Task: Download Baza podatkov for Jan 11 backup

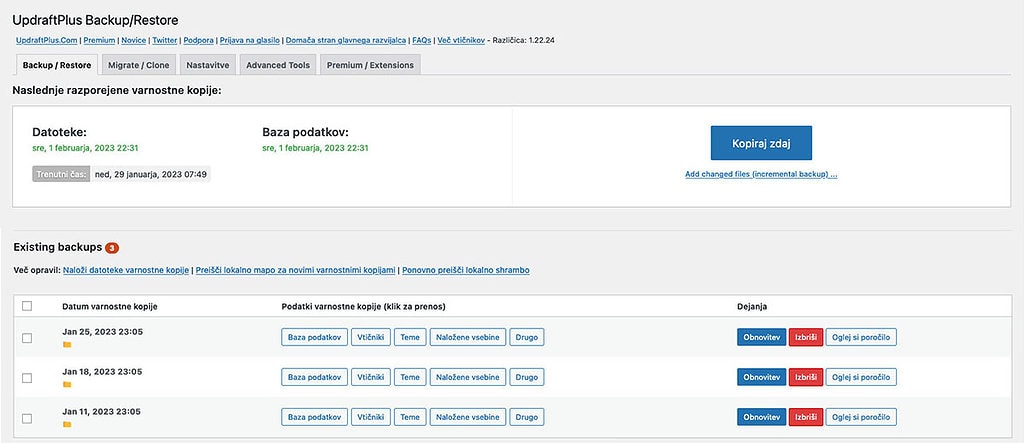Action: point(315,417)
